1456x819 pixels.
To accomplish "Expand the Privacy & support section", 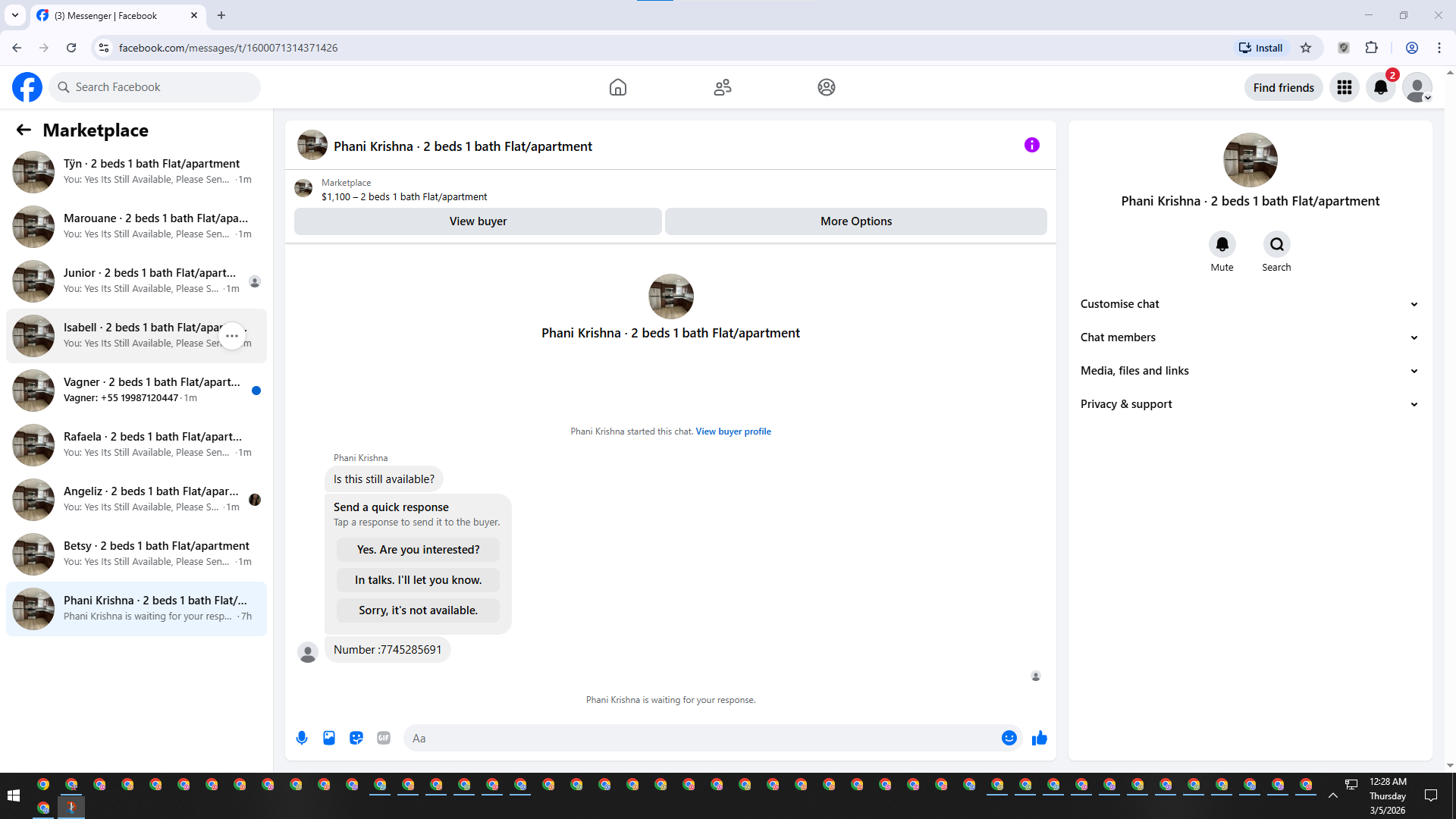I will pyautogui.click(x=1250, y=404).
